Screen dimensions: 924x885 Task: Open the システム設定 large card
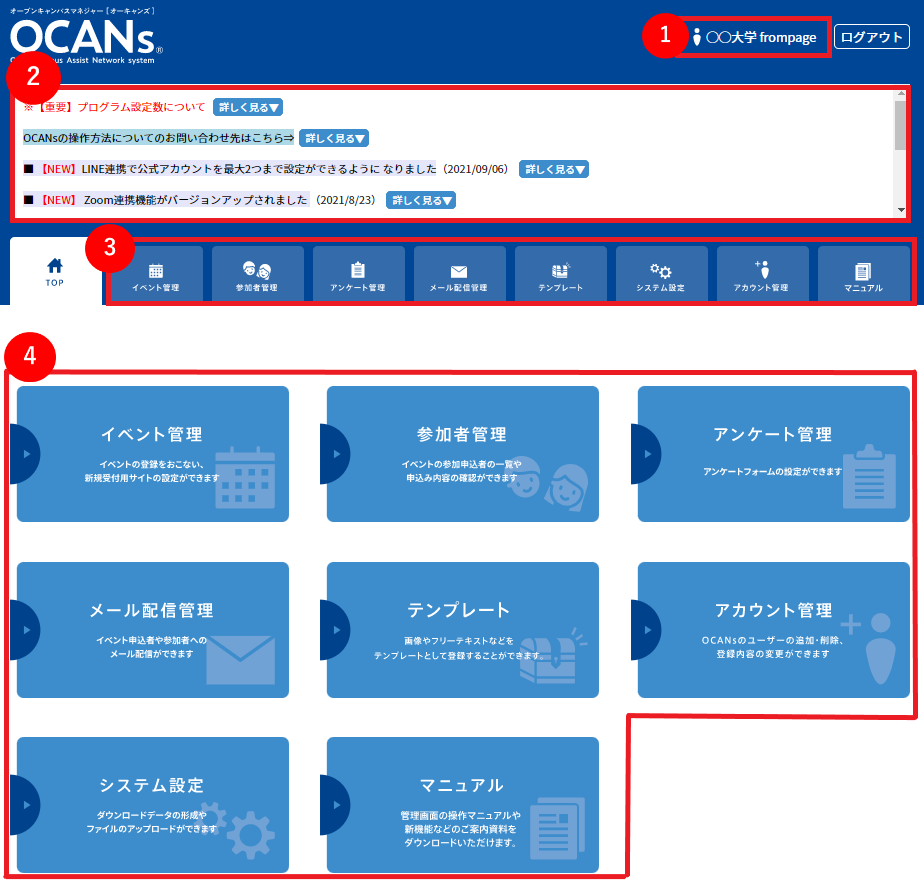tap(153, 805)
